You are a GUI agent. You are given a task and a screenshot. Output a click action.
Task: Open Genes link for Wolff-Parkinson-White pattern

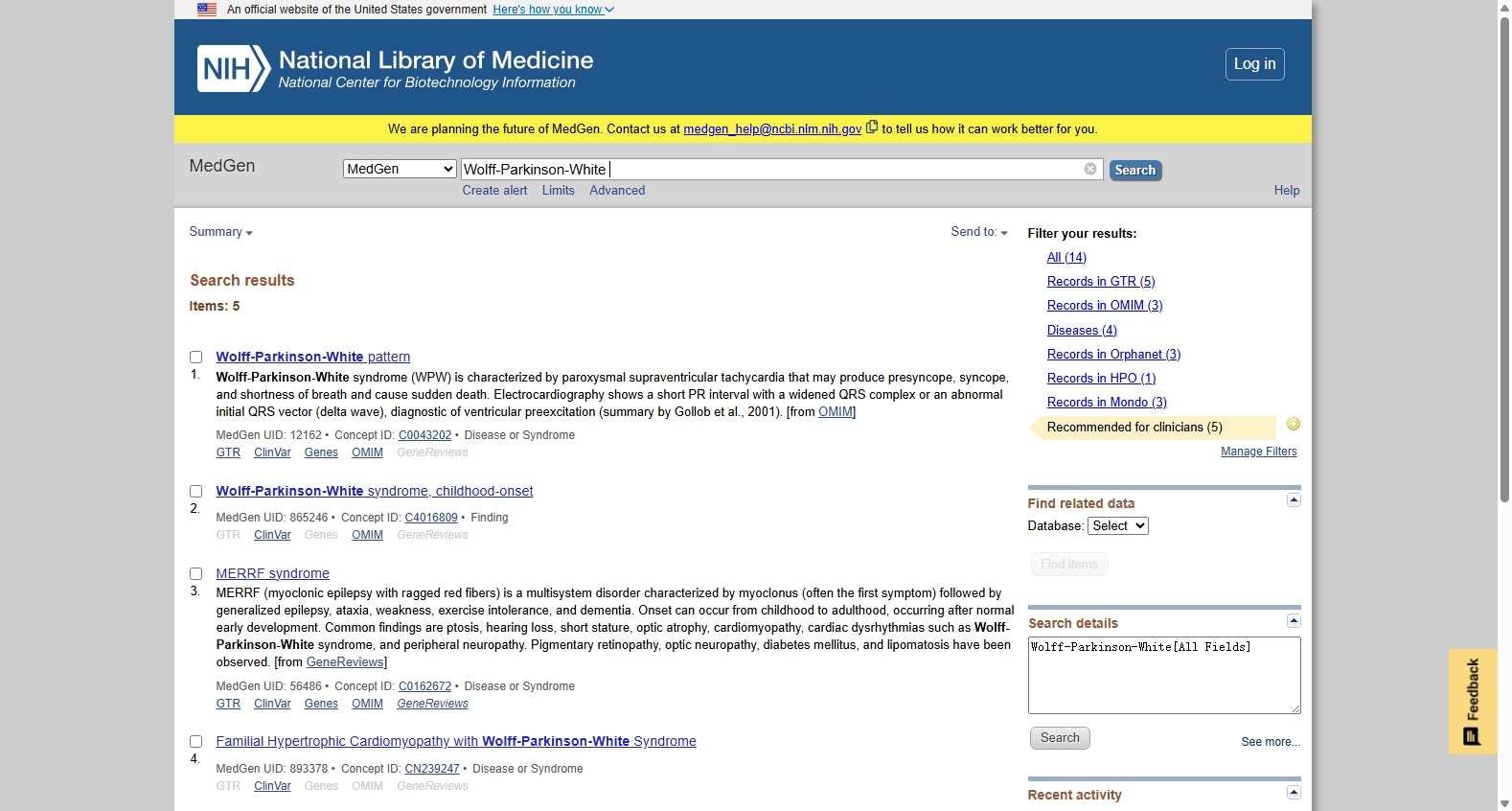pyautogui.click(x=321, y=452)
